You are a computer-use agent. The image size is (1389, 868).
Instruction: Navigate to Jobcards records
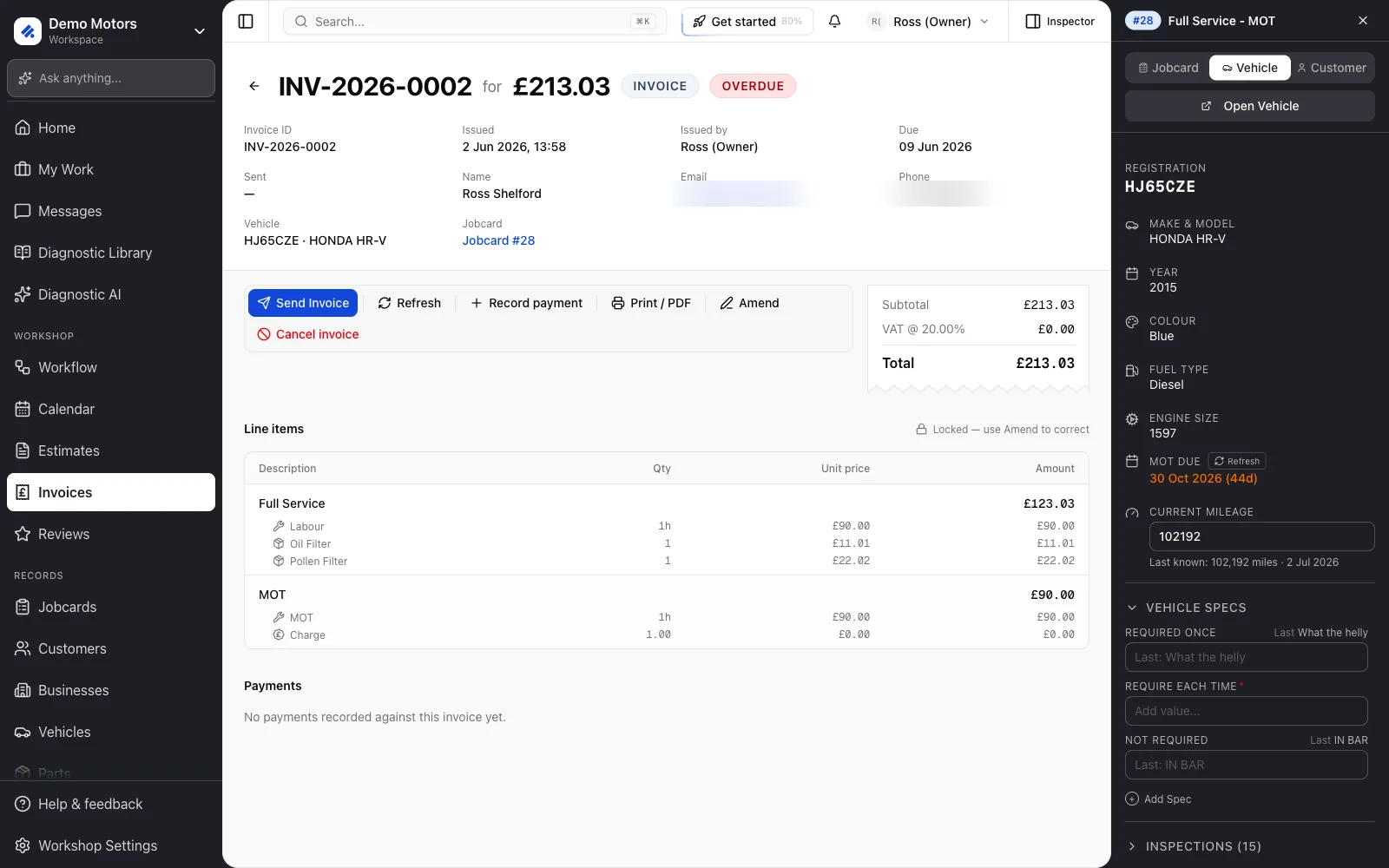pos(111,607)
